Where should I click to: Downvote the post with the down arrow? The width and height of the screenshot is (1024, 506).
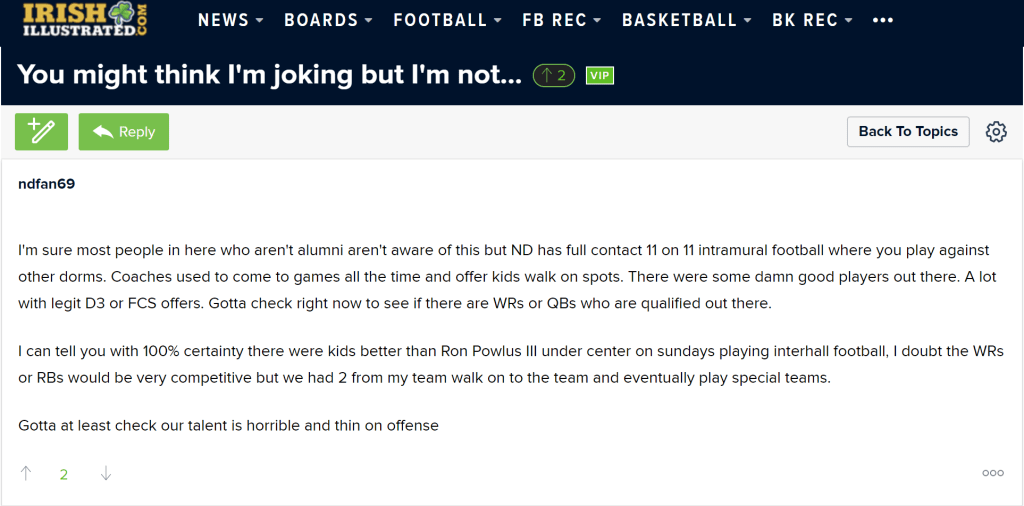[x=106, y=474]
